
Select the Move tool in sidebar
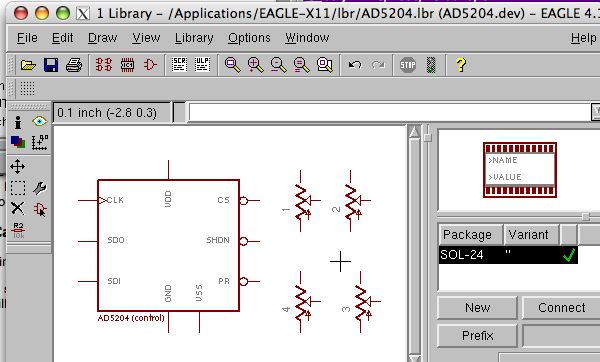tap(18, 167)
